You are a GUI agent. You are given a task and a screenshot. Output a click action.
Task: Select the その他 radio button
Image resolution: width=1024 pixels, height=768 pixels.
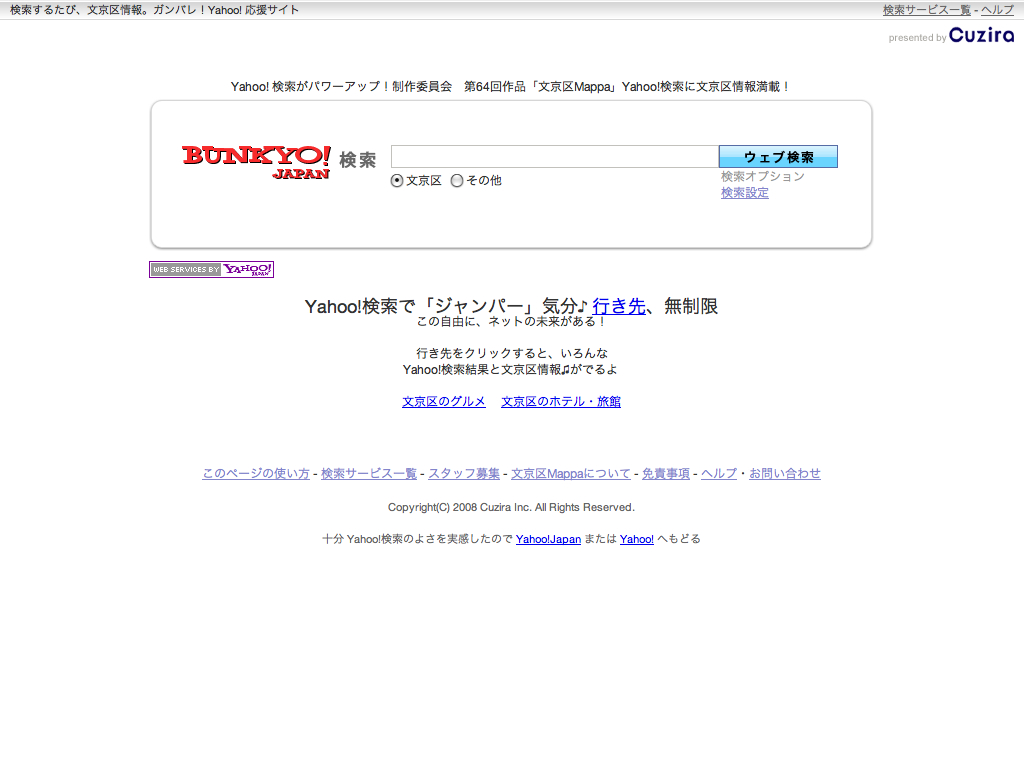click(457, 181)
